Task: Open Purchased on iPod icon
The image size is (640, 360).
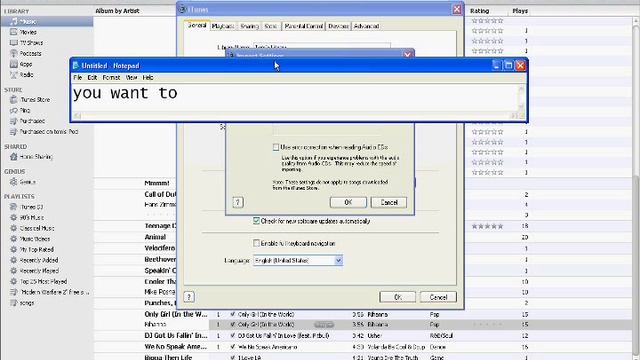Action: click(14, 131)
